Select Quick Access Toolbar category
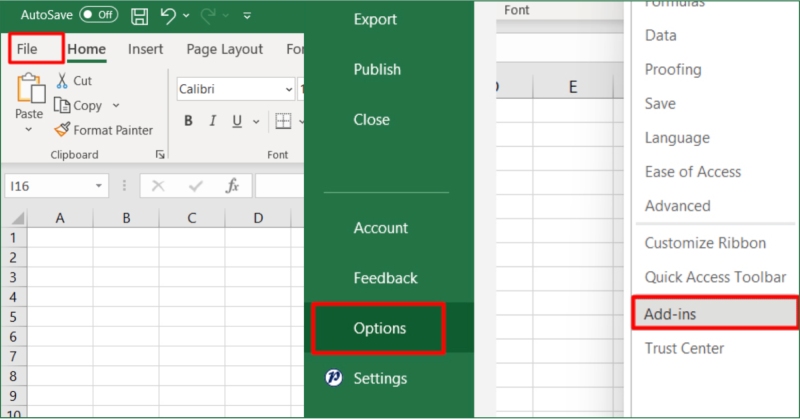800x419 pixels. pos(715,277)
